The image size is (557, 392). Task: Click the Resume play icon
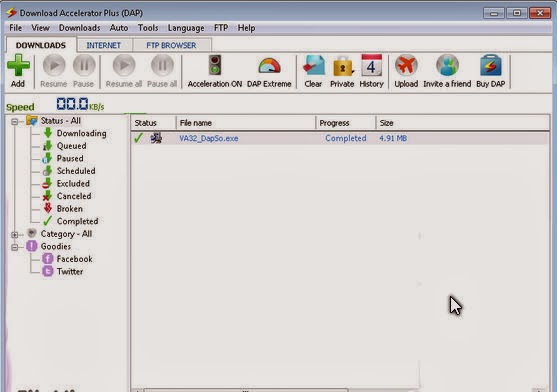(x=54, y=65)
